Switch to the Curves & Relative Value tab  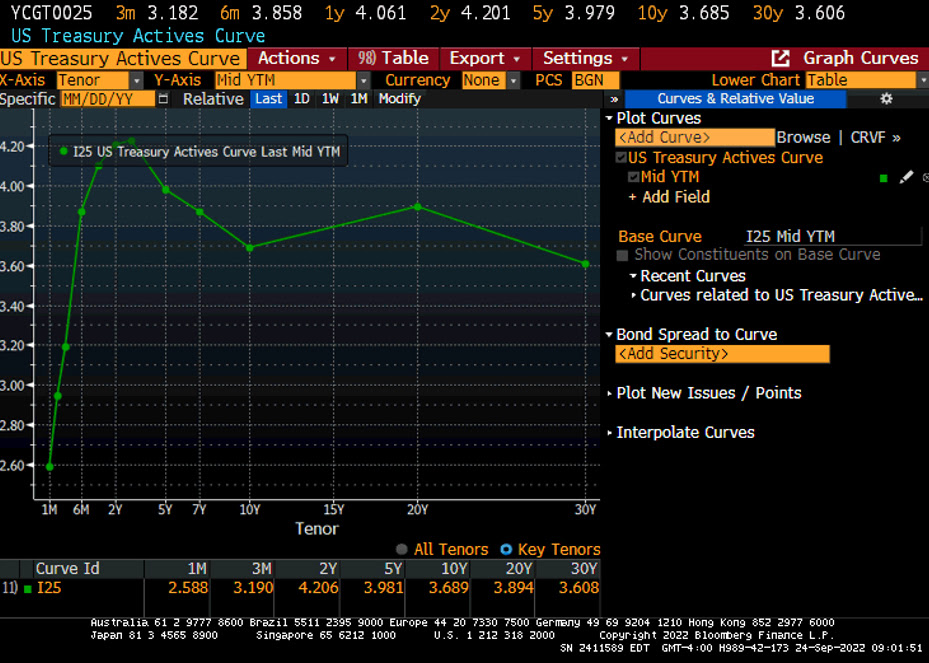point(735,99)
